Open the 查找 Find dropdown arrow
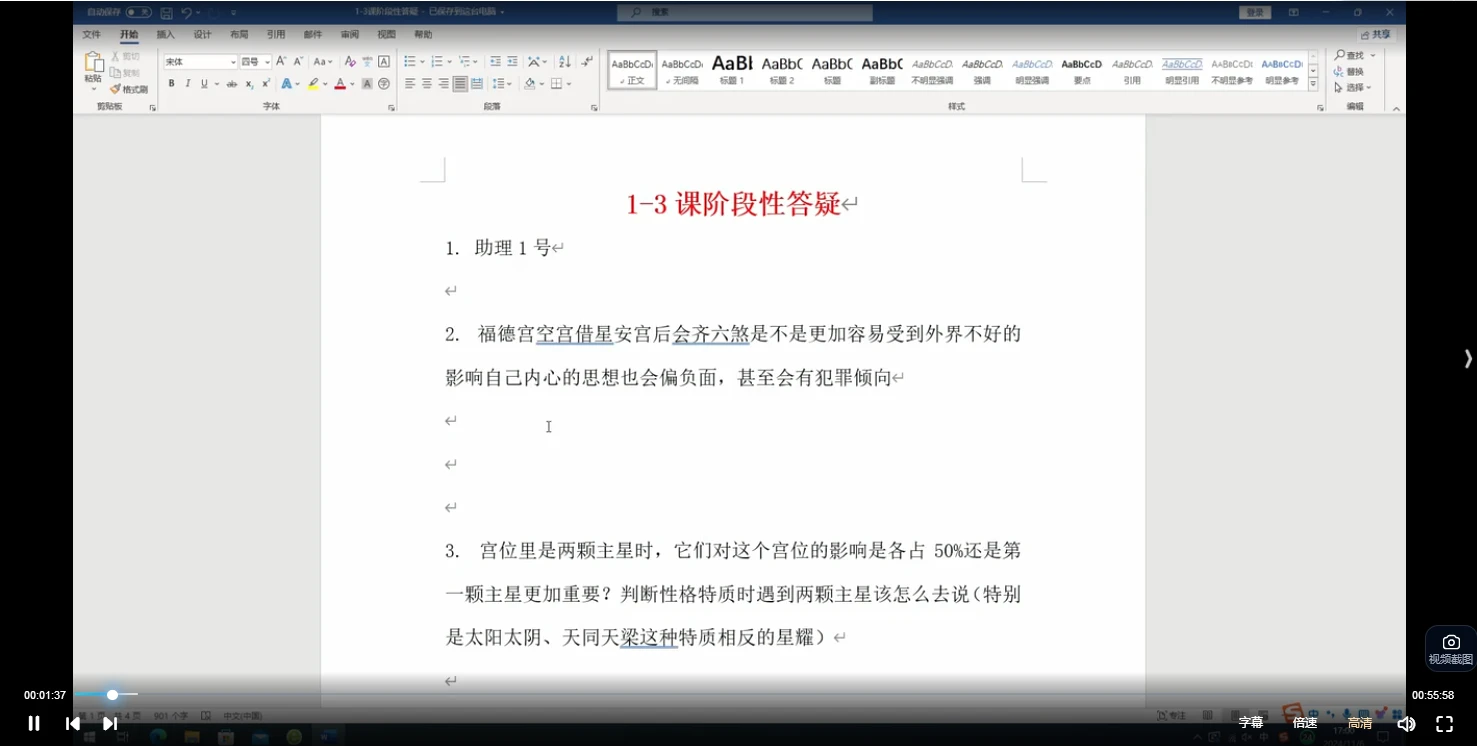Image resolution: width=1477 pixels, height=746 pixels. point(1373,56)
